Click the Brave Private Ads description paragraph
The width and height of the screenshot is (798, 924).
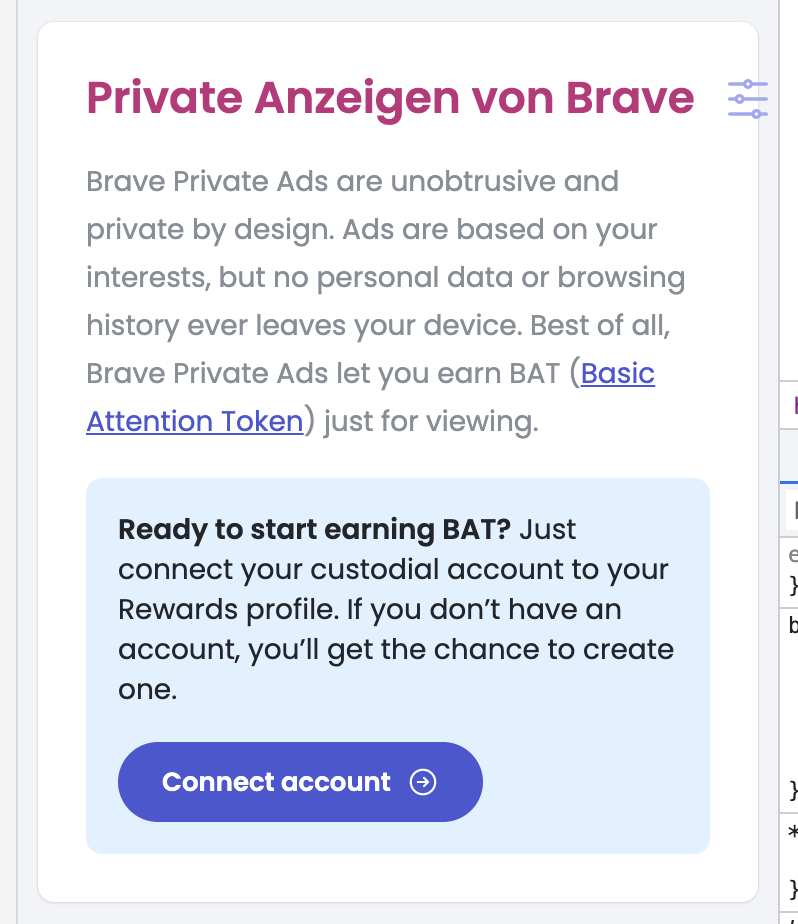coord(386,301)
